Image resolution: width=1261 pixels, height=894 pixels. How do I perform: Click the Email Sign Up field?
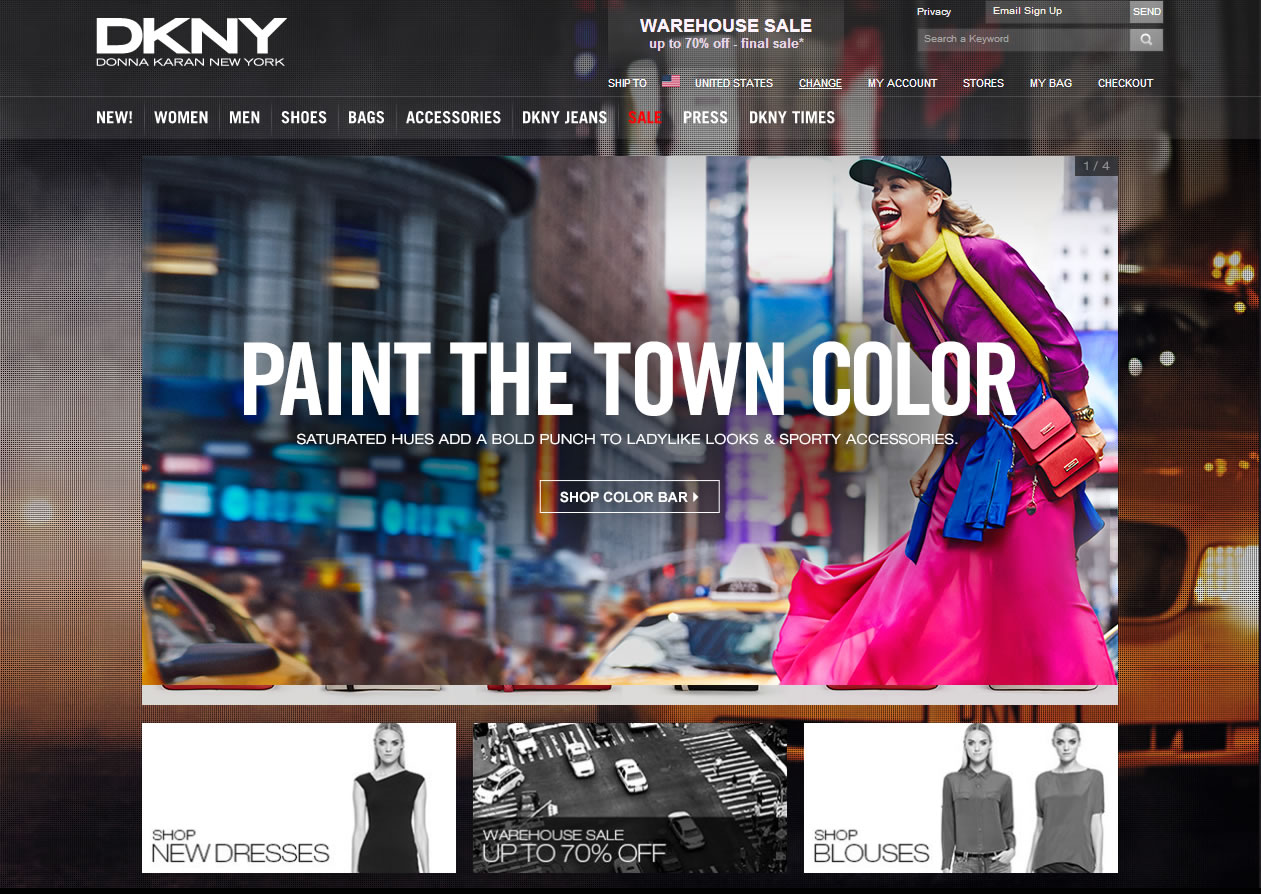(1057, 12)
